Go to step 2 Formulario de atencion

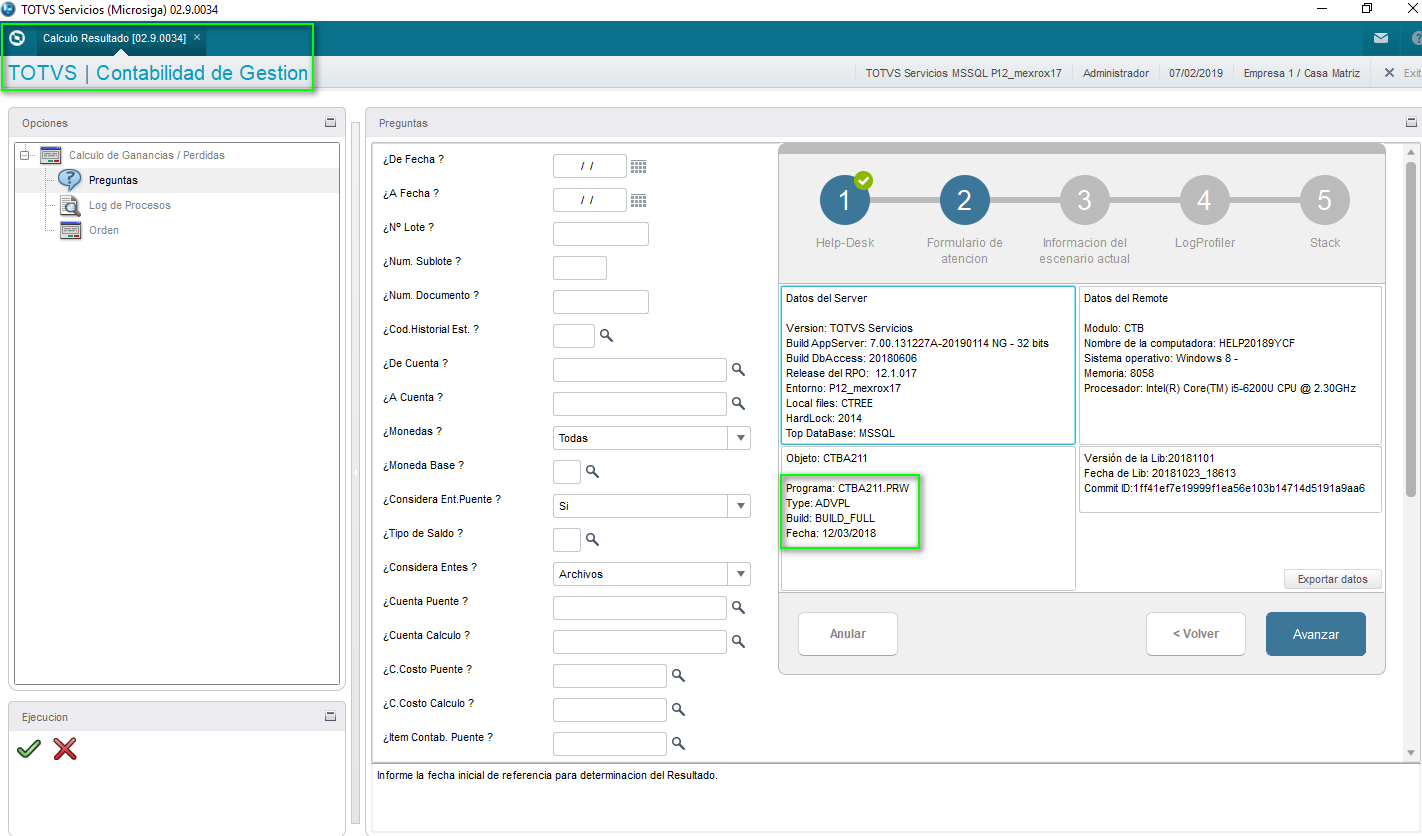click(x=964, y=200)
